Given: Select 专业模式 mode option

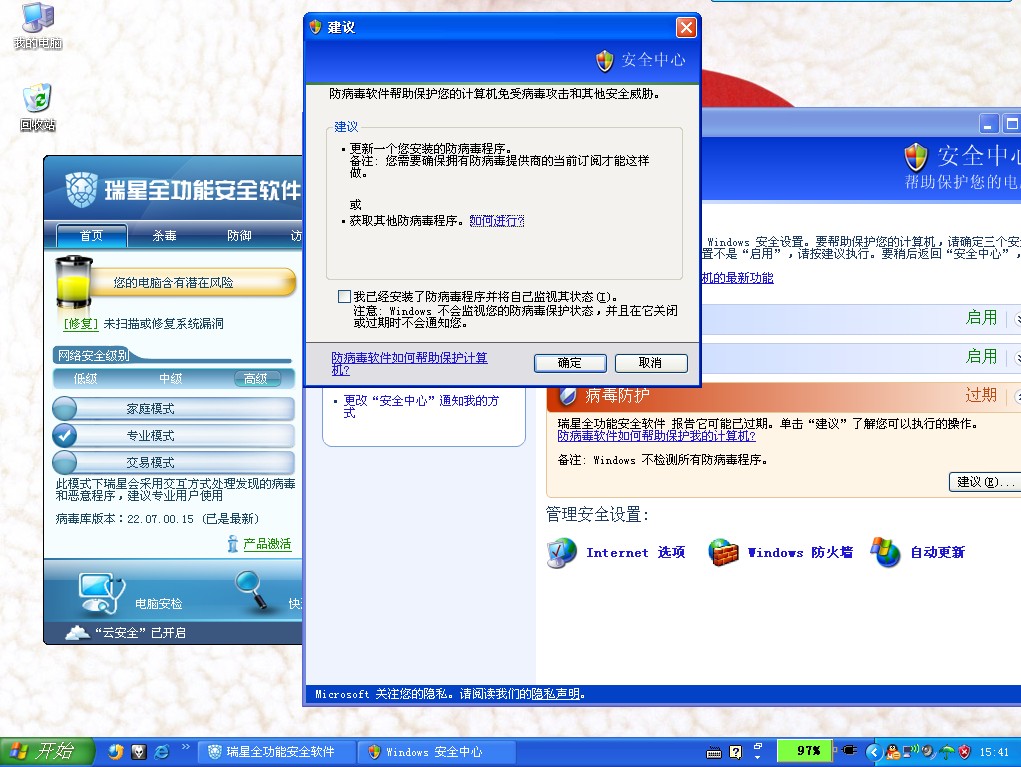Looking at the screenshot, I should [173, 436].
